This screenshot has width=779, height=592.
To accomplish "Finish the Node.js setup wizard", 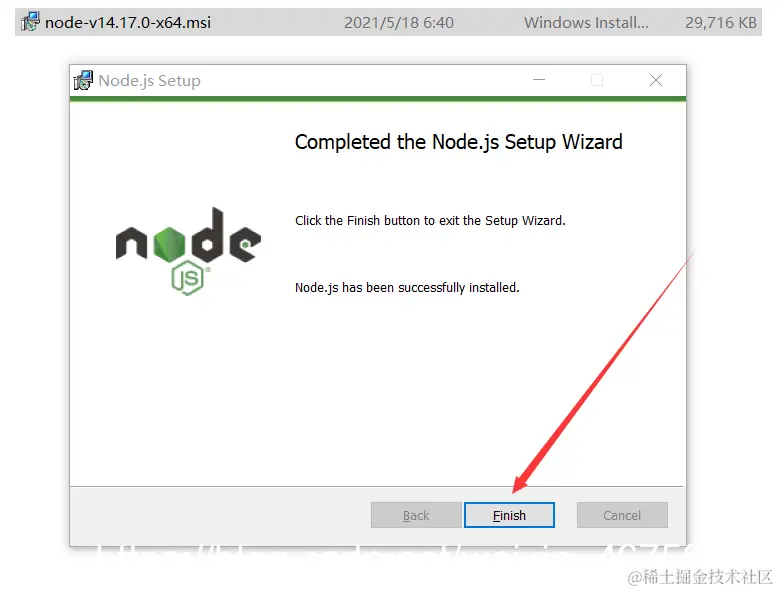I will (509, 515).
